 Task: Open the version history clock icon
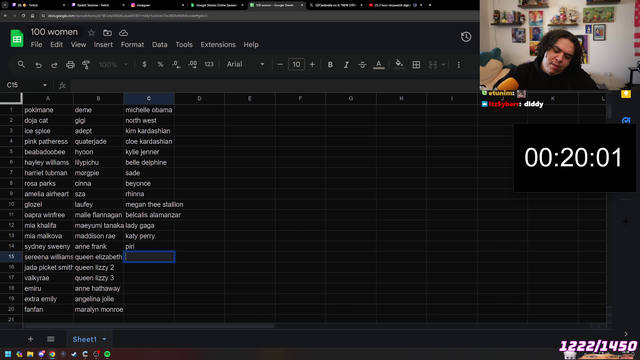coord(466,37)
